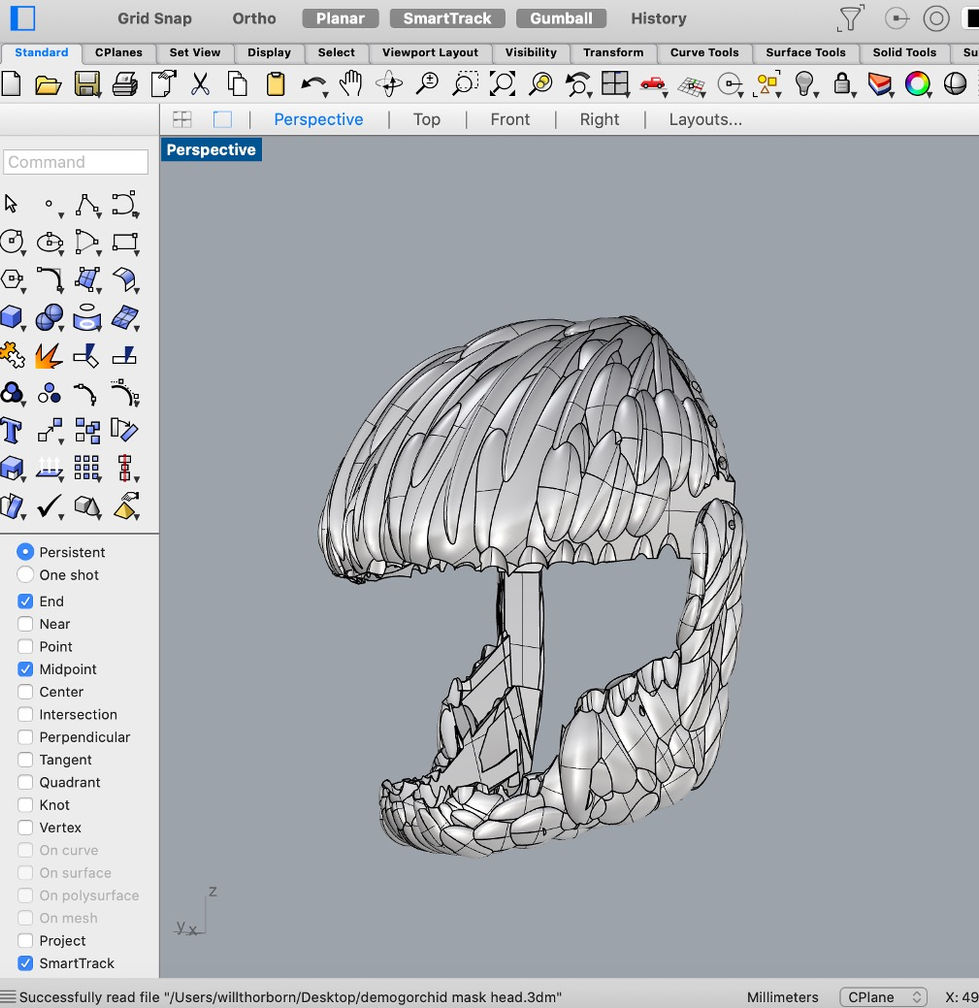This screenshot has width=979, height=1008.
Task: Paste from clipboard icon
Action: pyautogui.click(x=276, y=84)
